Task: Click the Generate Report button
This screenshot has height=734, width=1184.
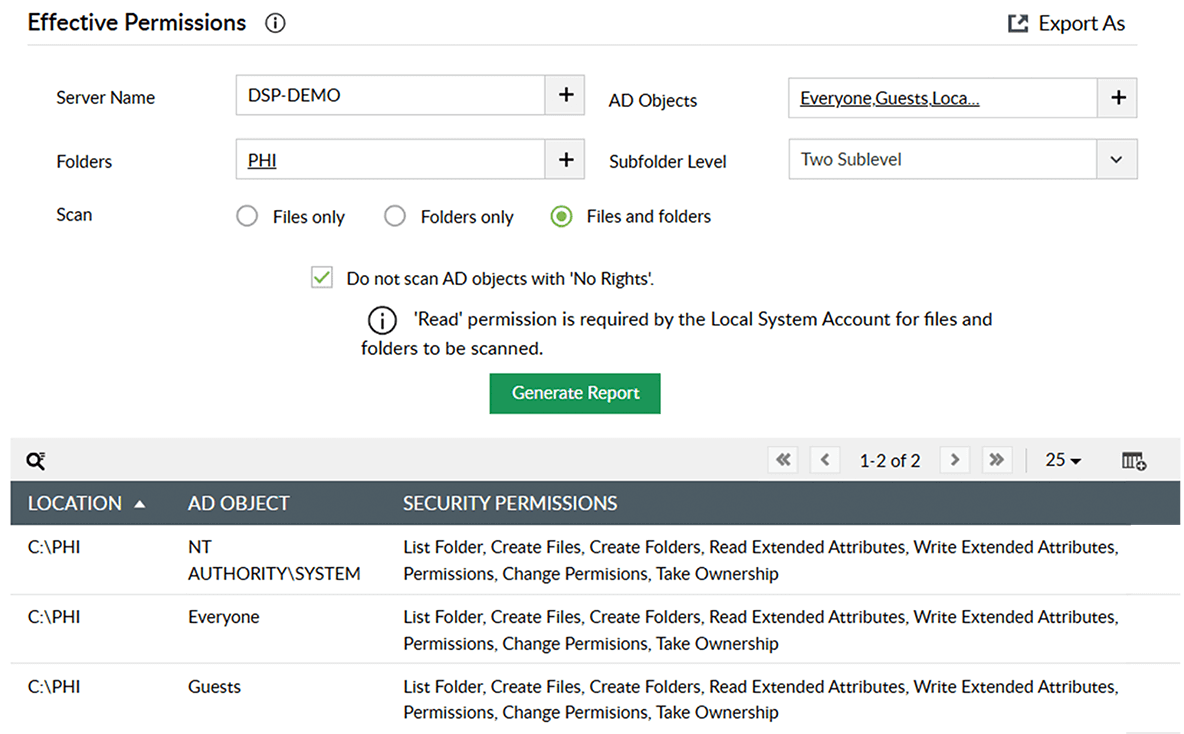Action: click(575, 393)
